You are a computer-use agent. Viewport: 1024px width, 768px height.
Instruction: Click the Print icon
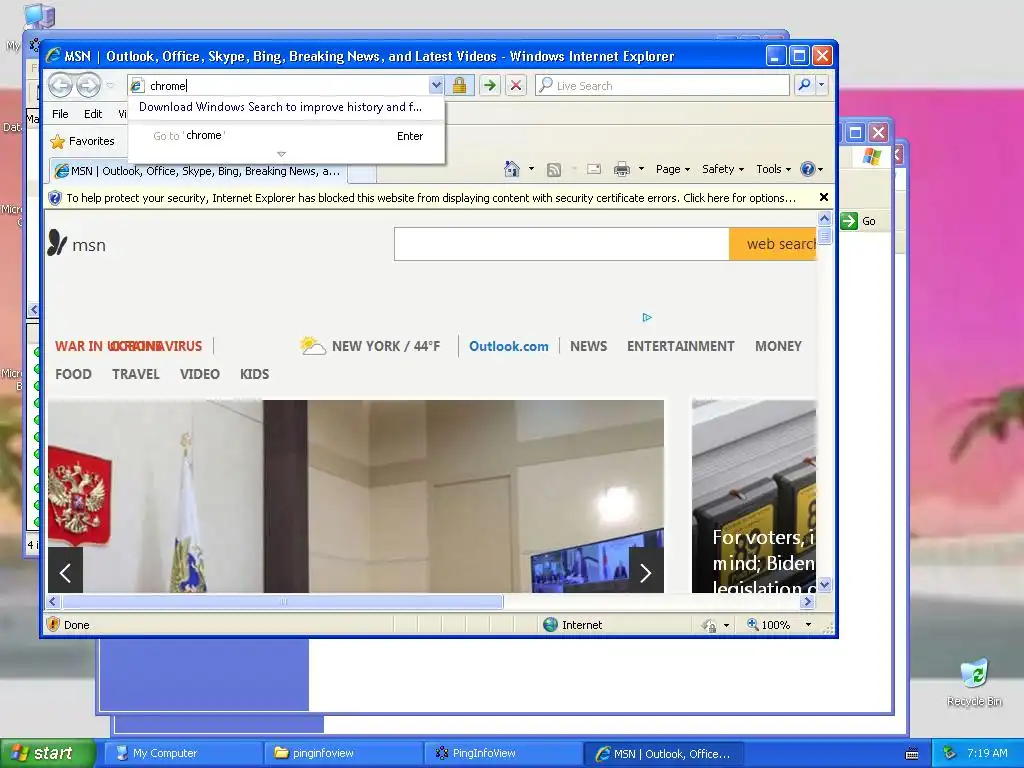tap(622, 170)
